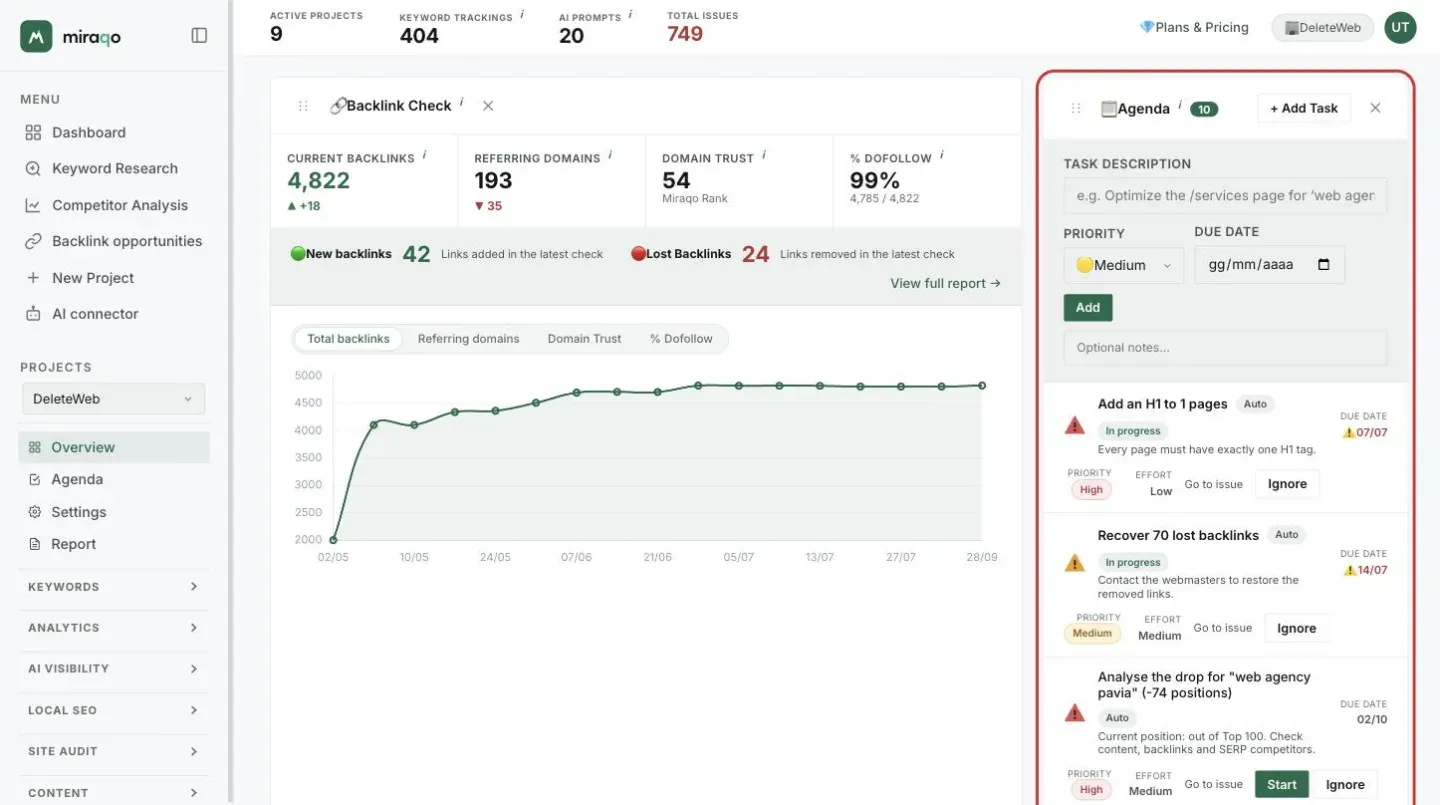The height and width of the screenshot is (805, 1440).
Task: Focus the Task Description input field
Action: point(1225,196)
